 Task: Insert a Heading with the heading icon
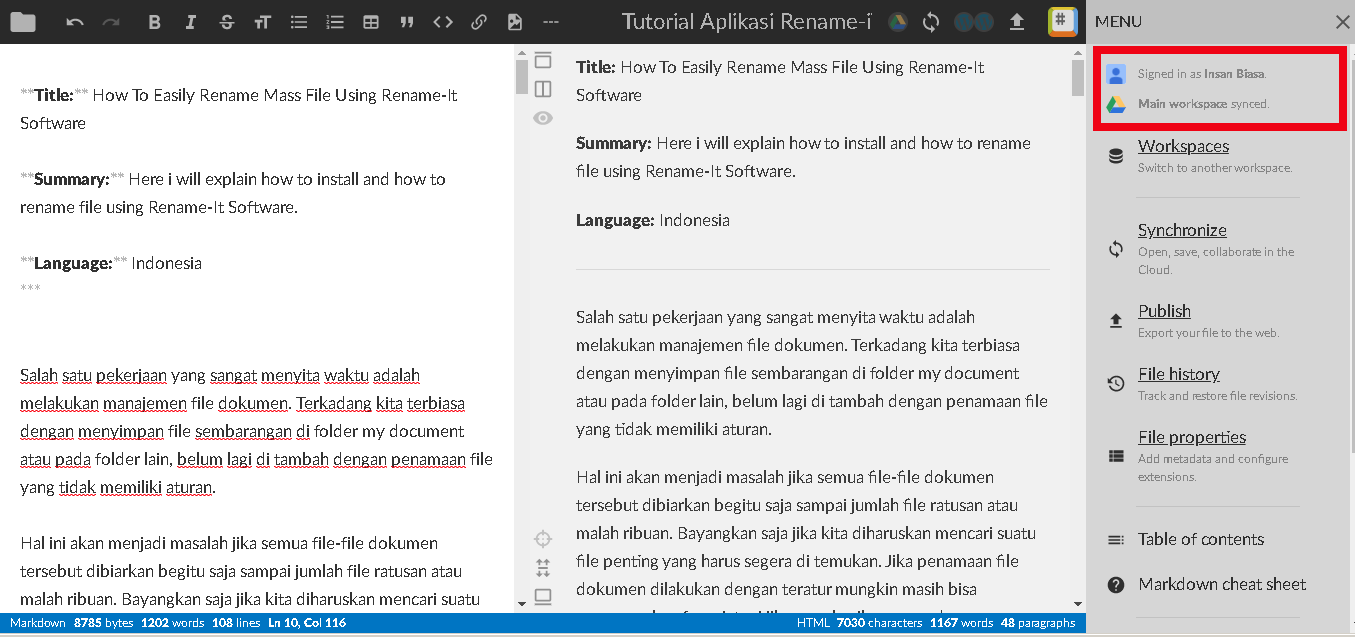tap(262, 22)
